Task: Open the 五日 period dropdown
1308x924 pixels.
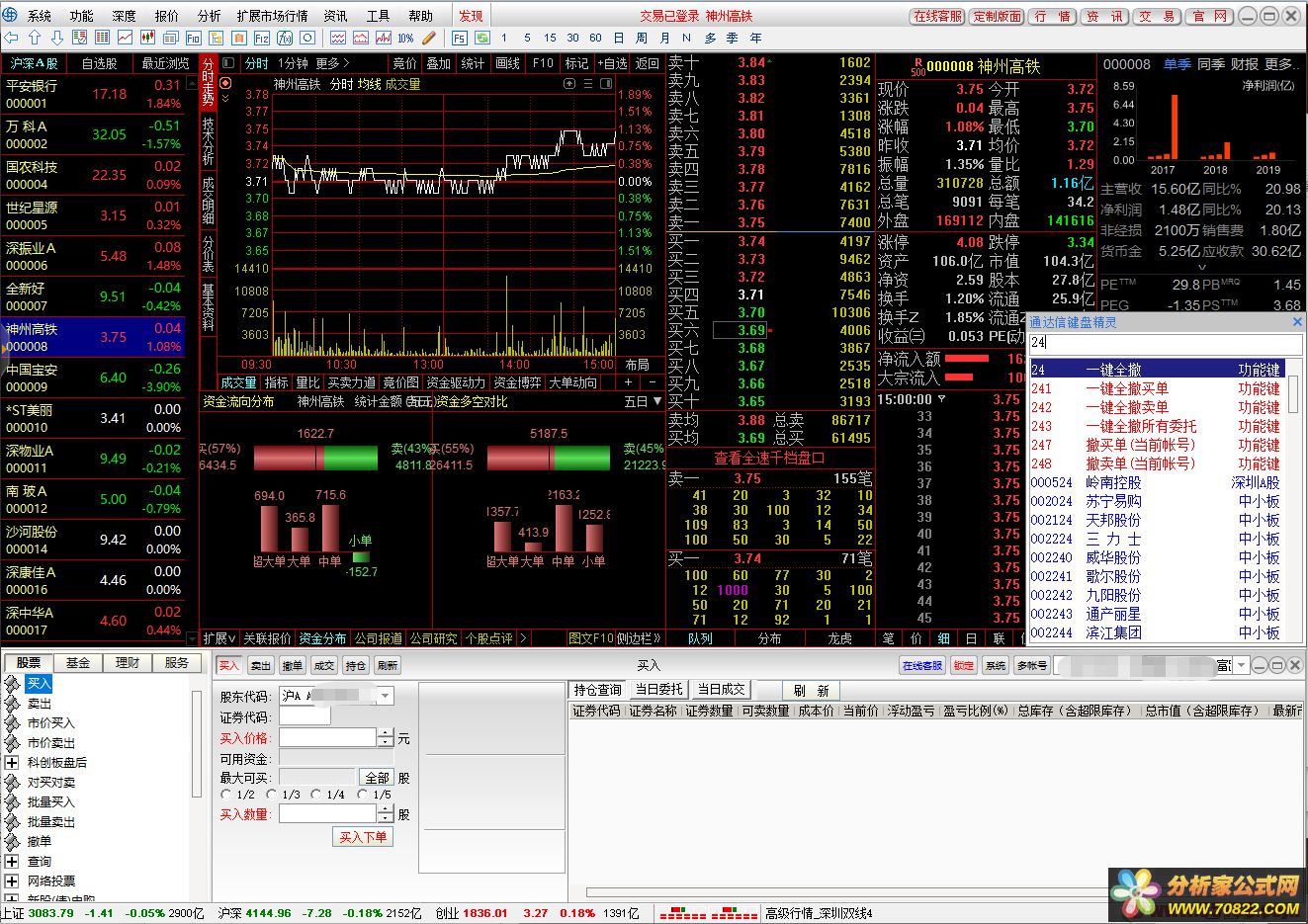Action: click(643, 402)
